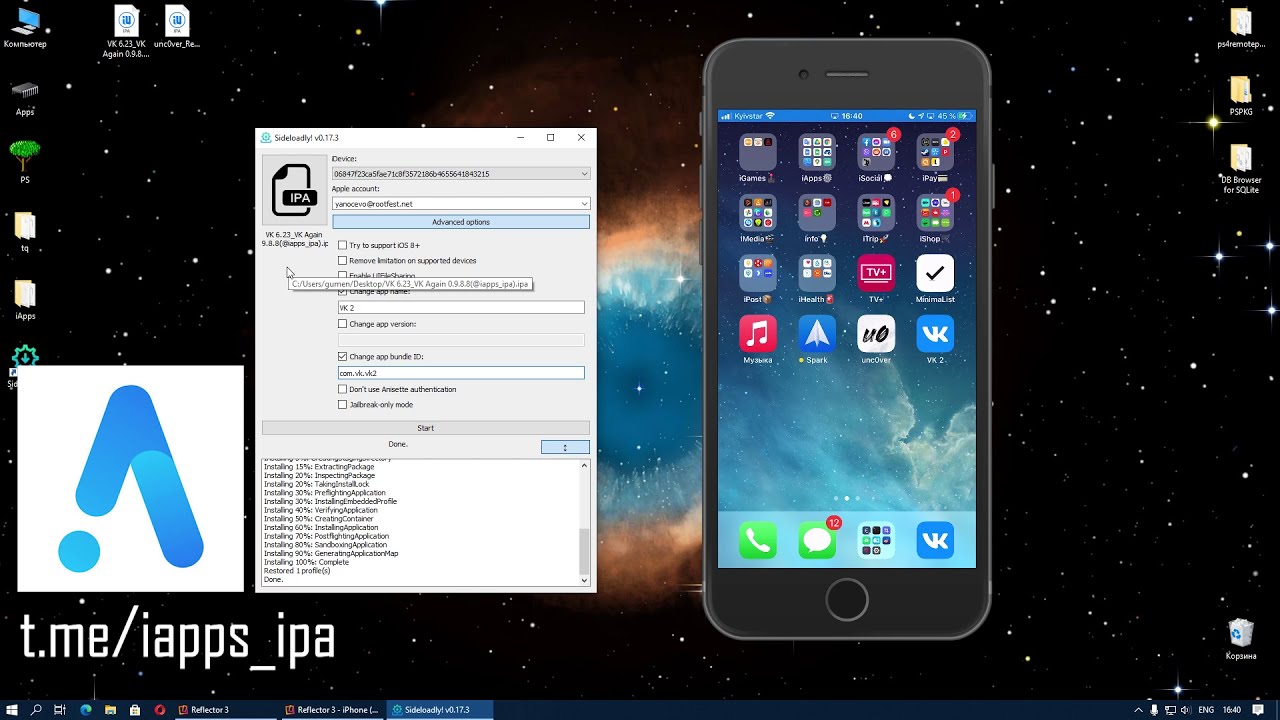Check Don't use Anisette authentication

[x=342, y=389]
